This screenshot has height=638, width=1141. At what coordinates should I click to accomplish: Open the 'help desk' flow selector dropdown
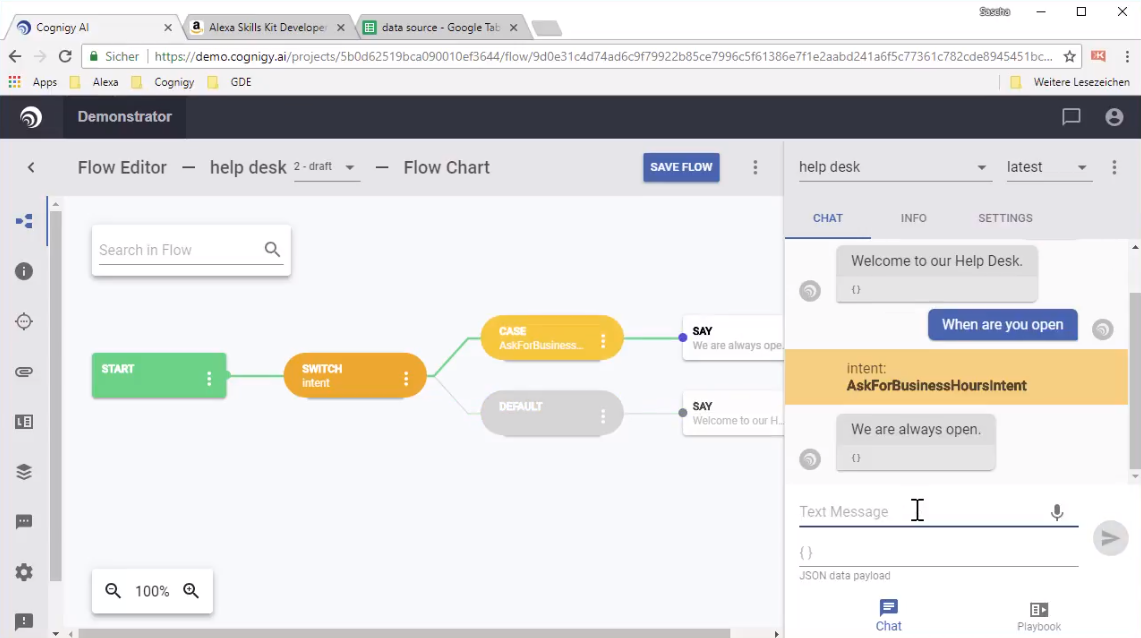click(893, 167)
